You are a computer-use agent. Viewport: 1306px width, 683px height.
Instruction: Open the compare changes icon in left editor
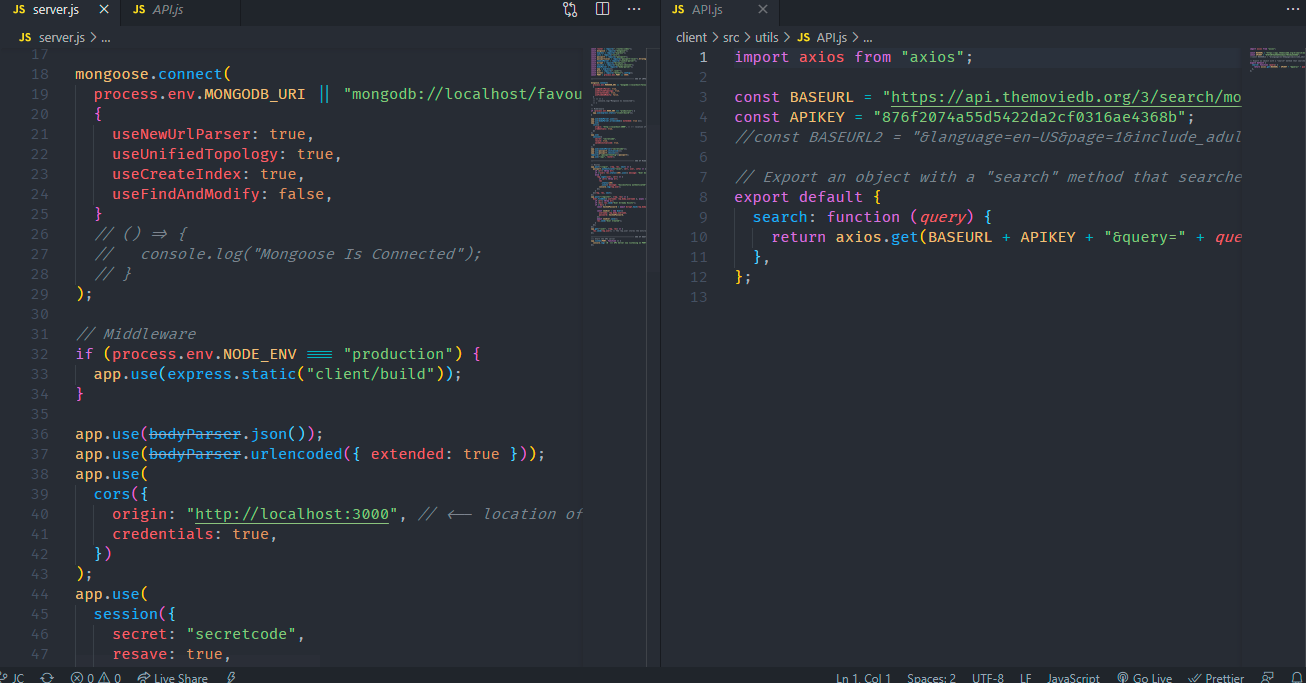(570, 9)
